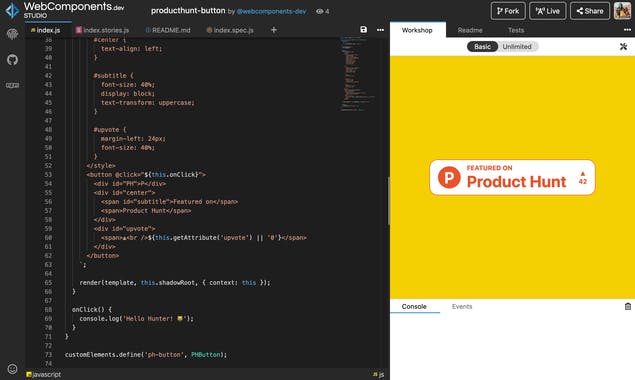Save the file with the floppy disk icon
The image size is (635, 380).
[363, 30]
